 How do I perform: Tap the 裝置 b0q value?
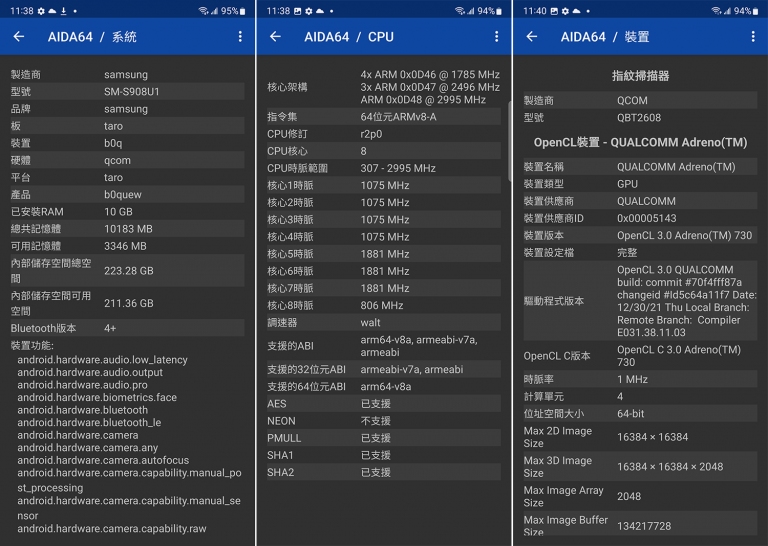pos(113,143)
